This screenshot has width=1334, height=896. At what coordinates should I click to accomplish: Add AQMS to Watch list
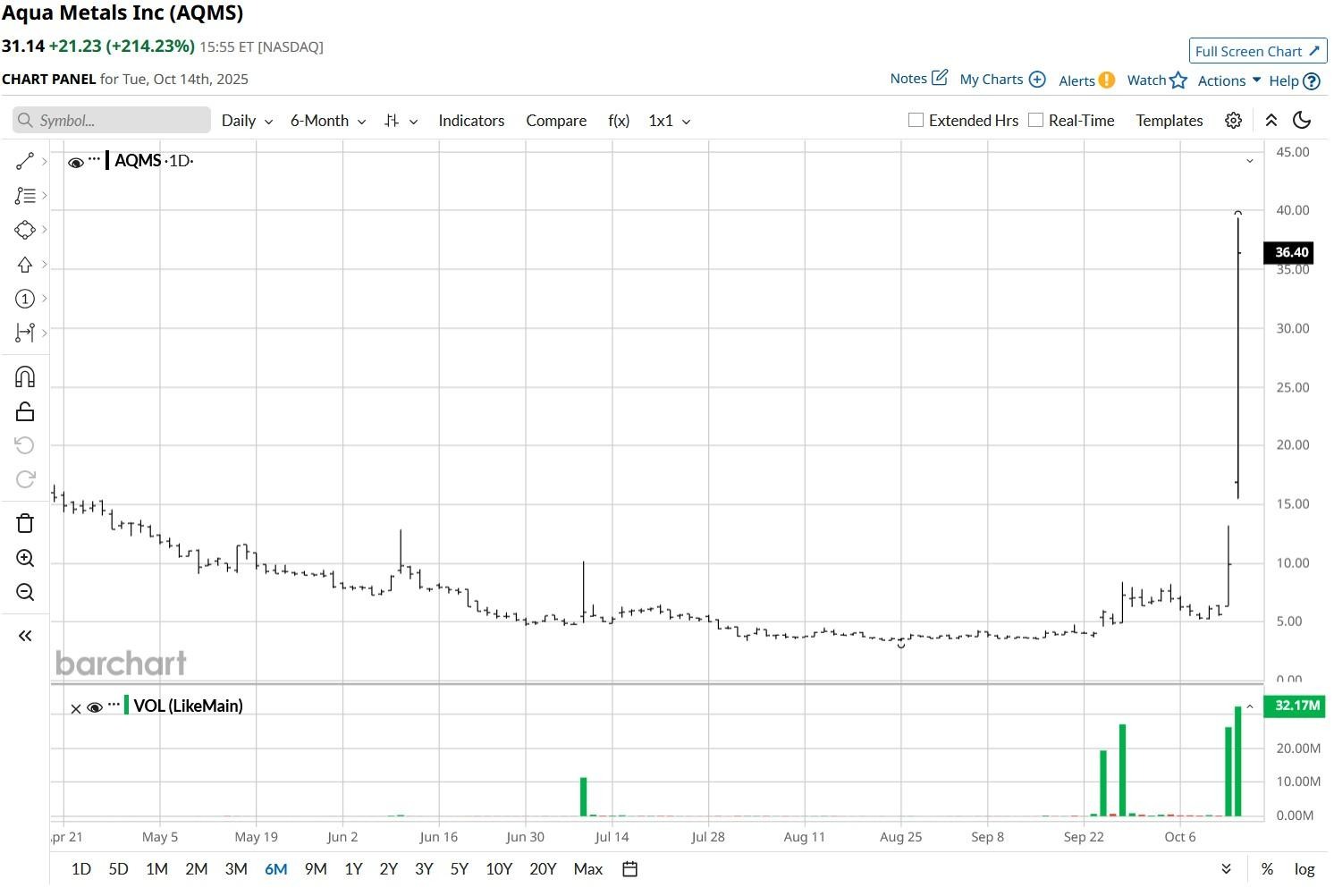pyautogui.click(x=1157, y=80)
